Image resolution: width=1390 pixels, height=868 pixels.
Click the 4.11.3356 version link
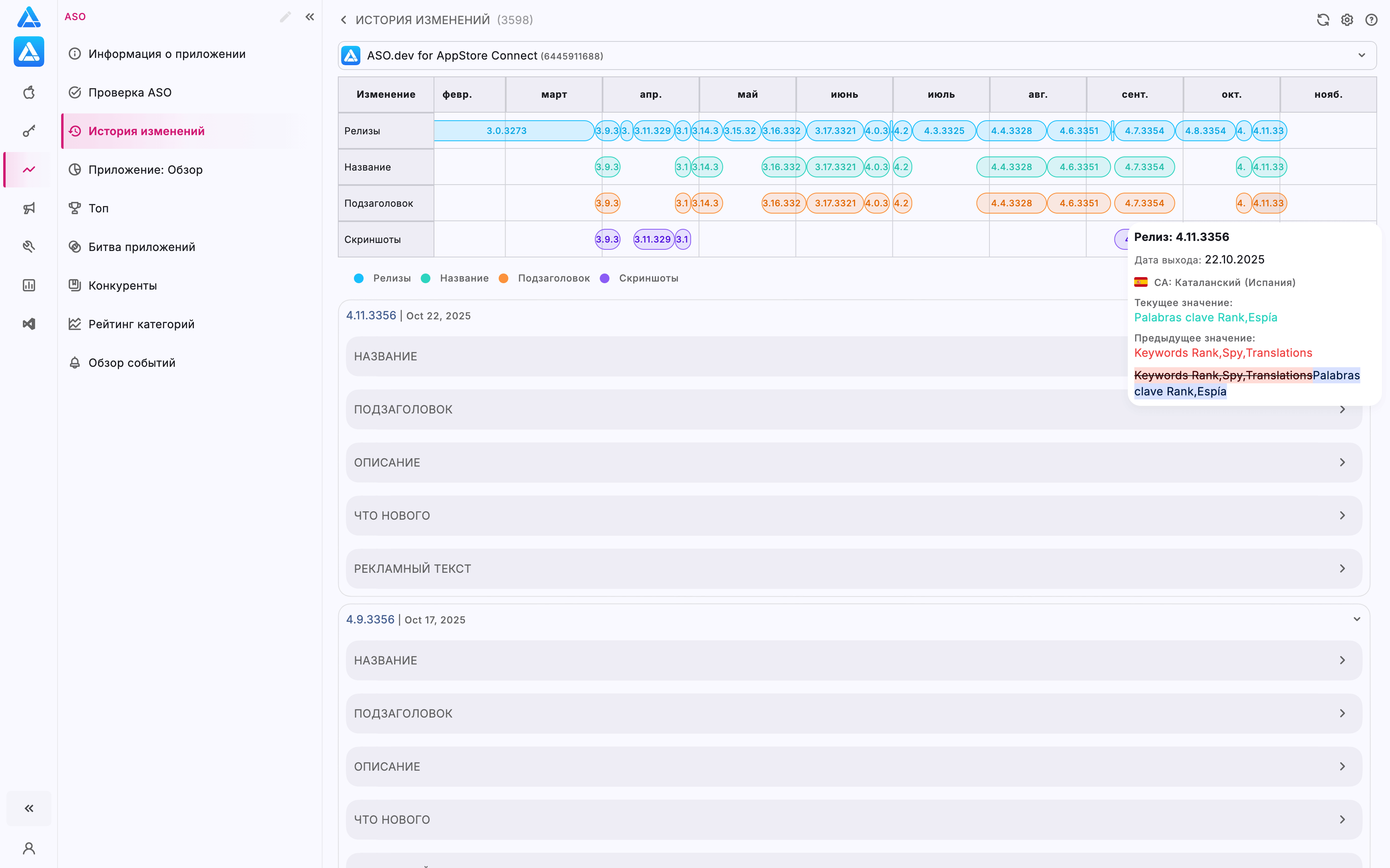click(x=371, y=316)
